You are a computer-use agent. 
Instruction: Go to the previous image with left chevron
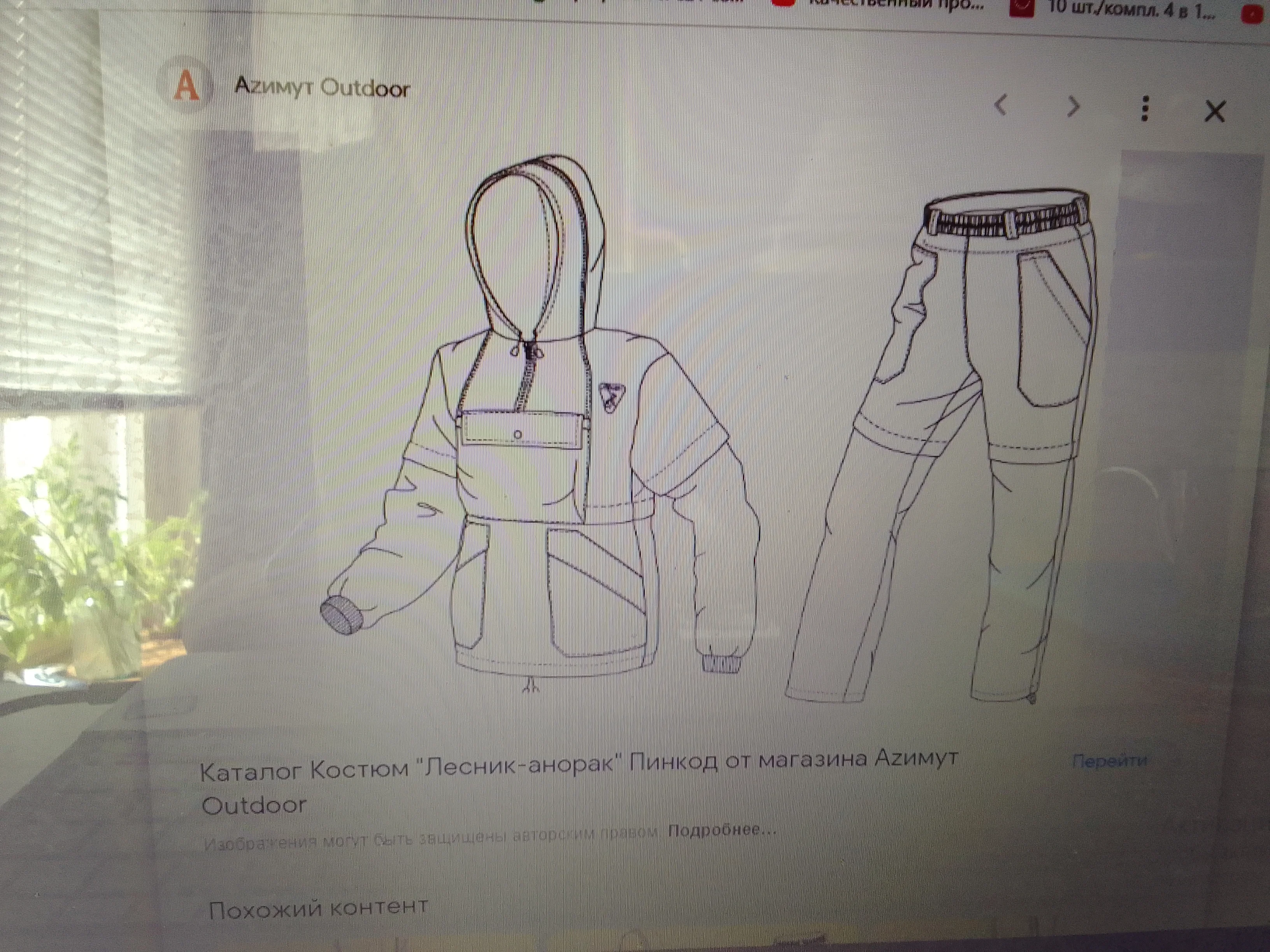pyautogui.click(x=1001, y=105)
